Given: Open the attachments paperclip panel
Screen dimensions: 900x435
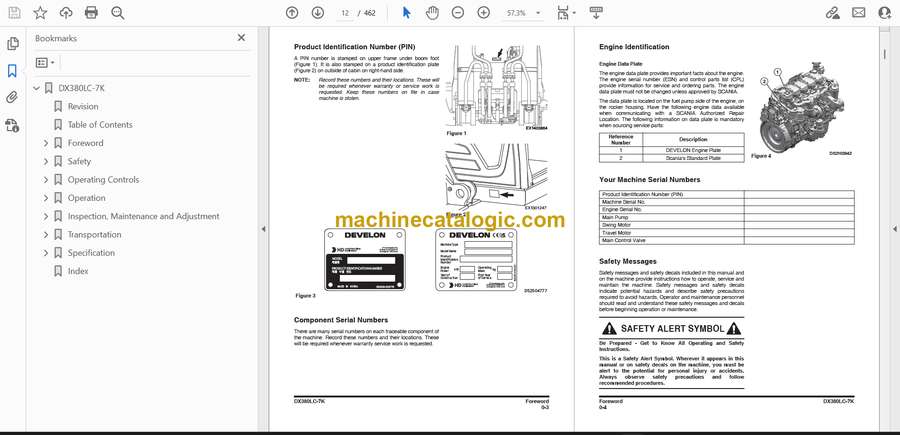Looking at the screenshot, I should point(13,97).
